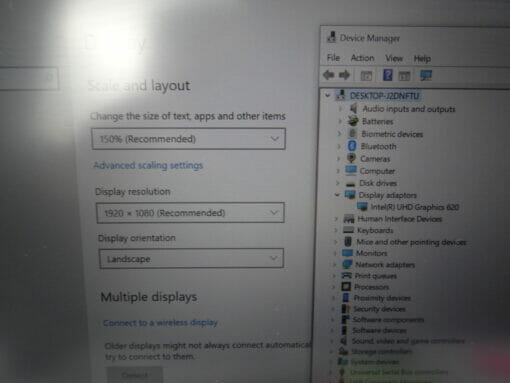Image resolution: width=510 pixels, height=383 pixels.
Task: Expand the Audio inputs and outputs node
Action: tap(340, 109)
